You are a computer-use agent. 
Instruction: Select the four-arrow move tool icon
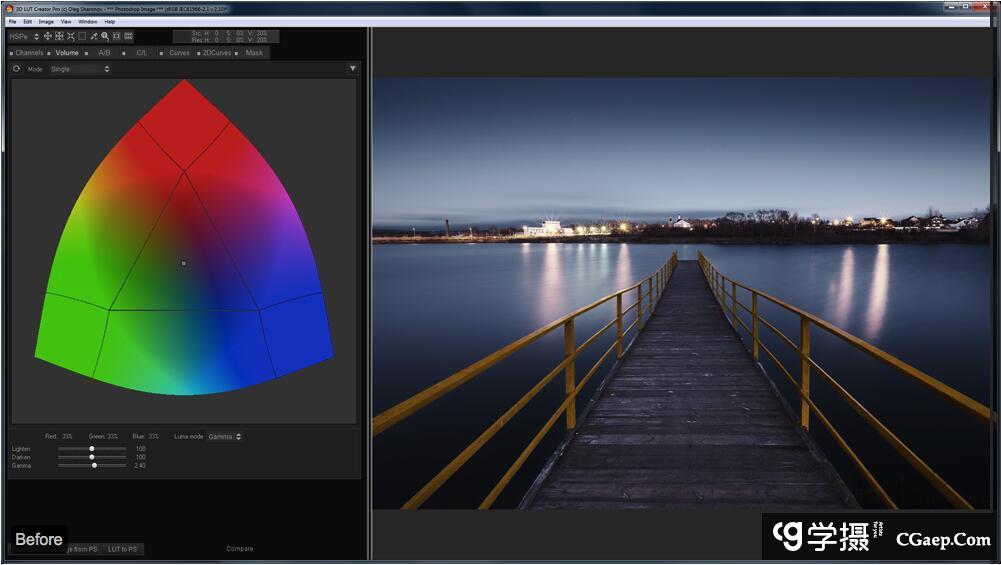47,36
